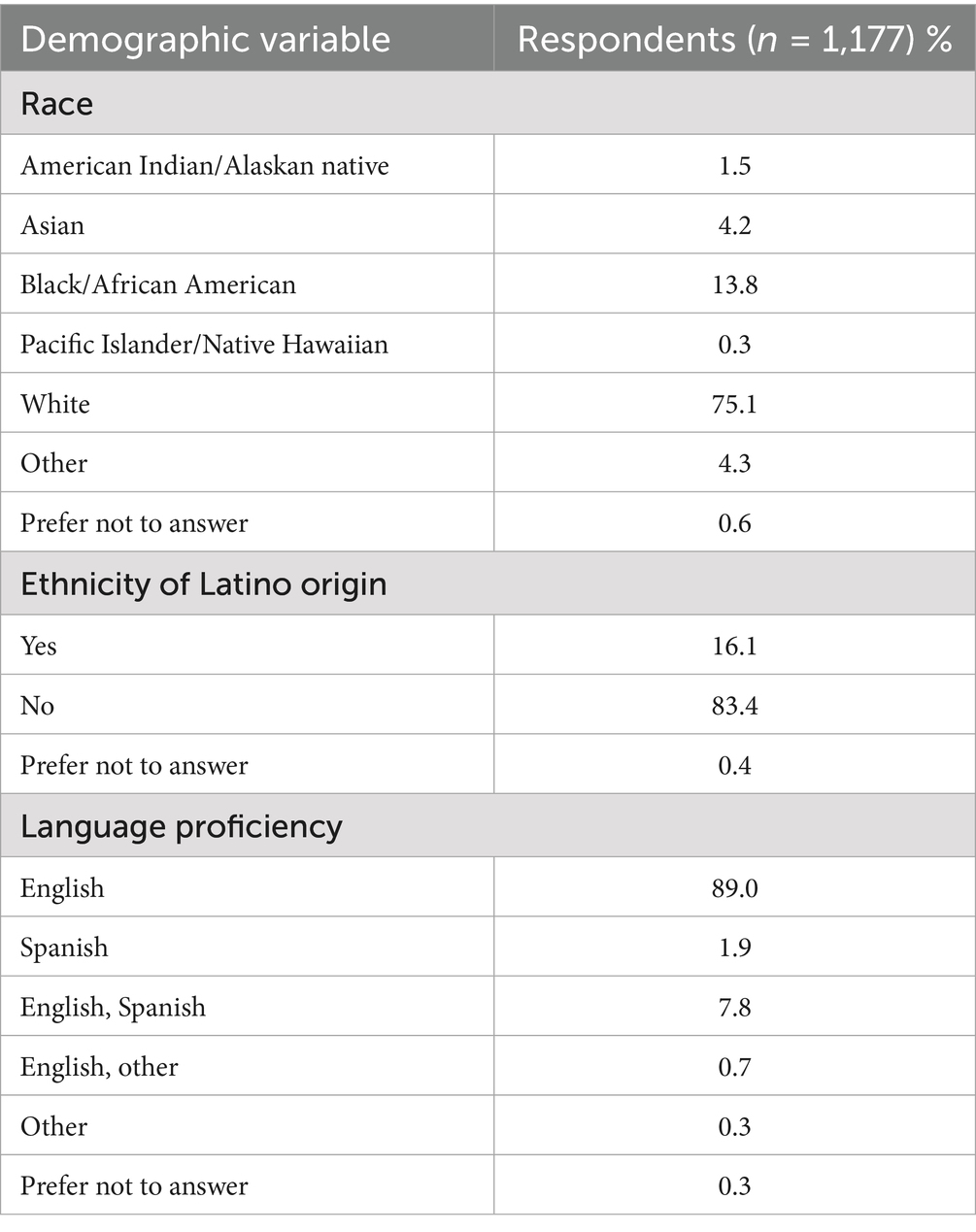The width and height of the screenshot is (976, 1232).
Task: Click the "Black/African American" row label
Action: click(x=157, y=284)
